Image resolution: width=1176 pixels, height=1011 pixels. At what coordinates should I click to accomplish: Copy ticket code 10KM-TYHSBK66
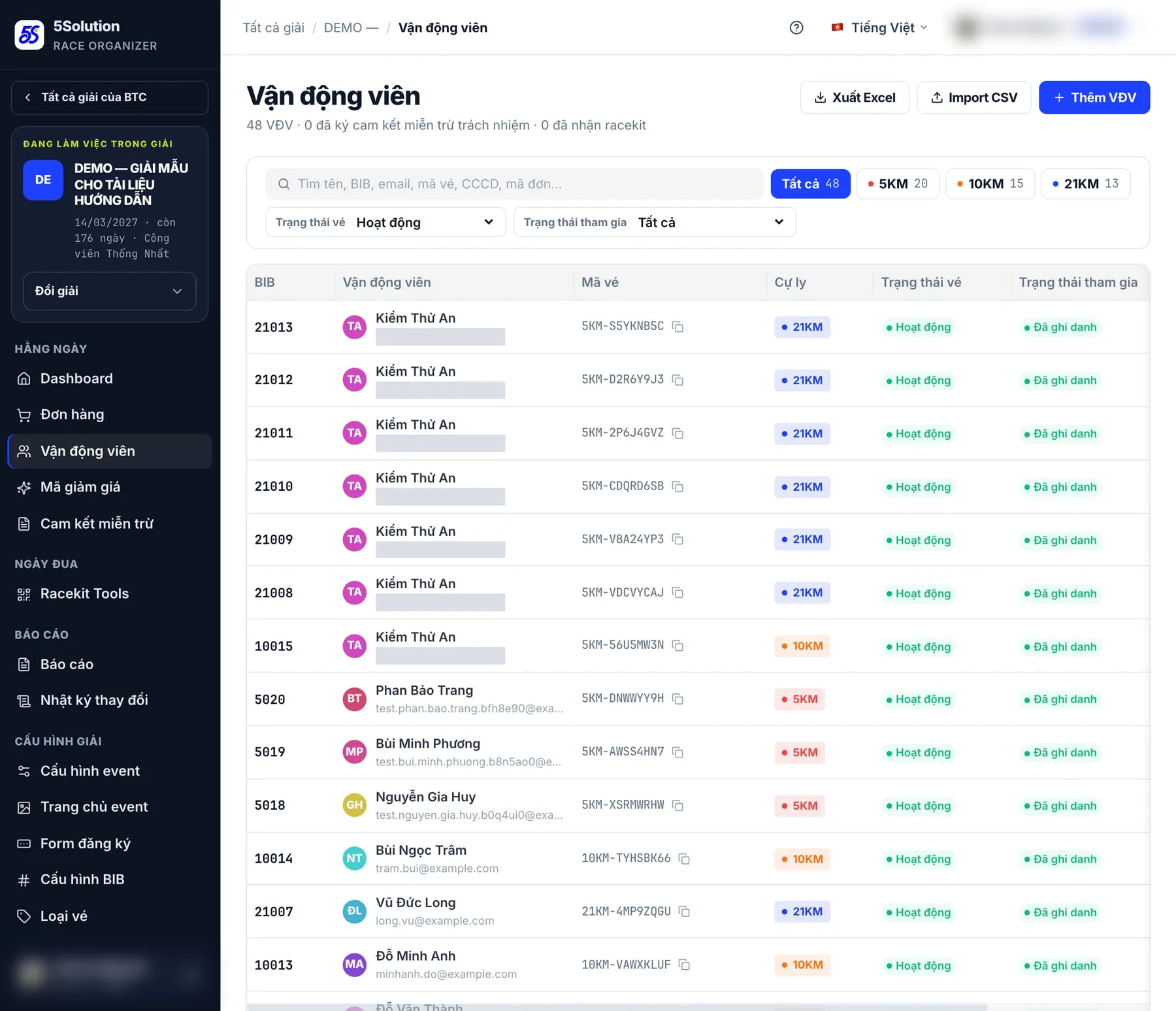click(684, 859)
